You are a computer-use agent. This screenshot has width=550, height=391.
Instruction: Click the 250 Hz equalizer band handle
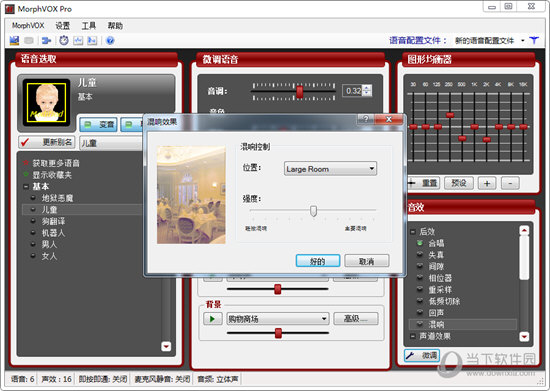(450, 115)
